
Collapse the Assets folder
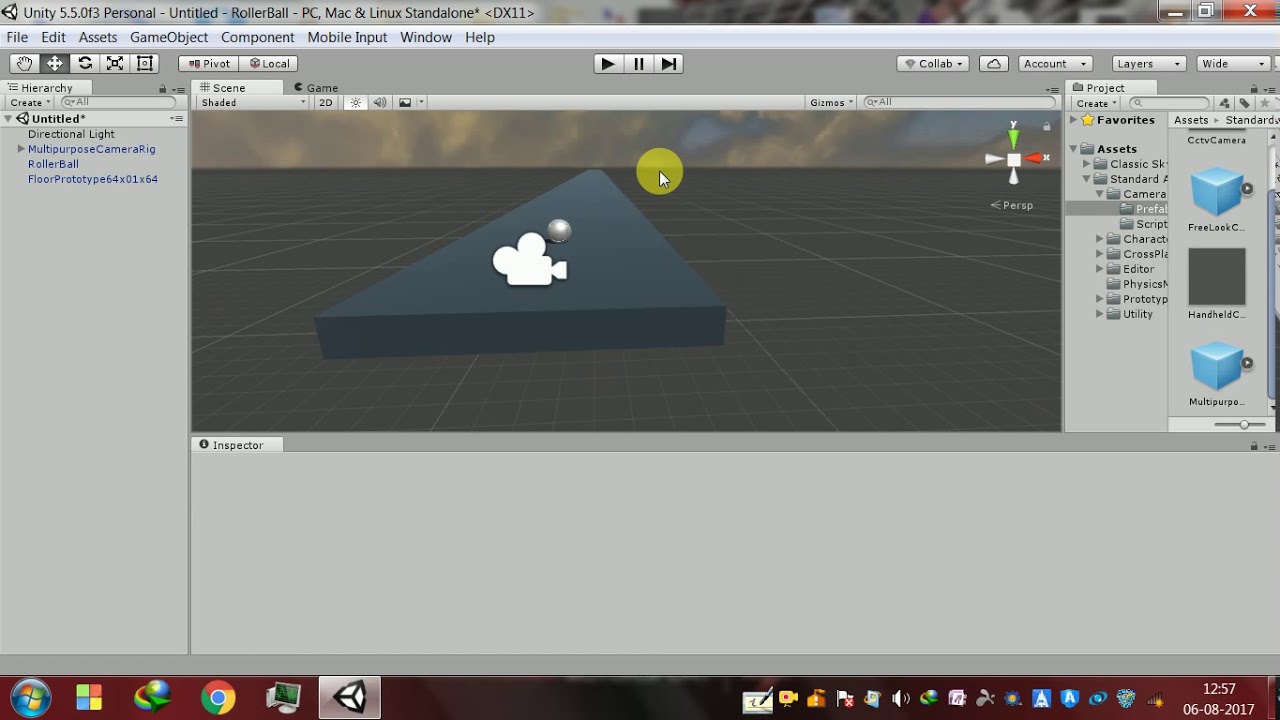click(1074, 149)
